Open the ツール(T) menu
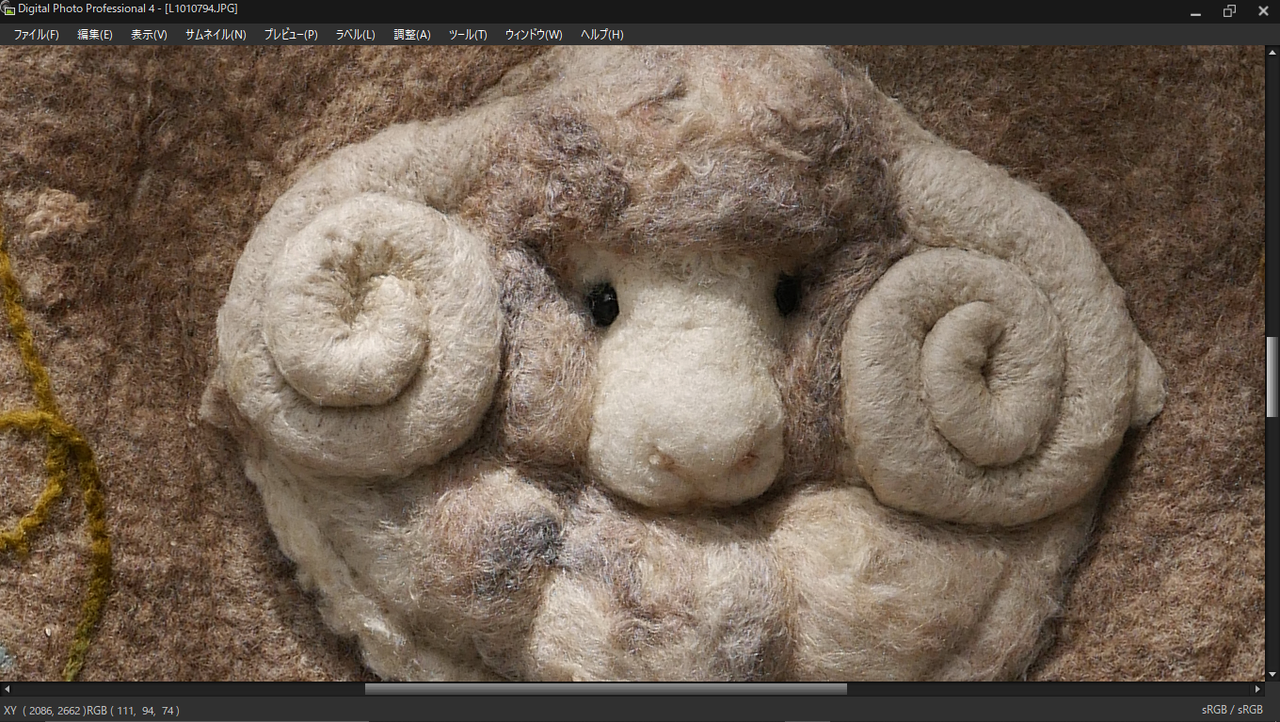Screen dimensions: 1280x722 [x=468, y=35]
